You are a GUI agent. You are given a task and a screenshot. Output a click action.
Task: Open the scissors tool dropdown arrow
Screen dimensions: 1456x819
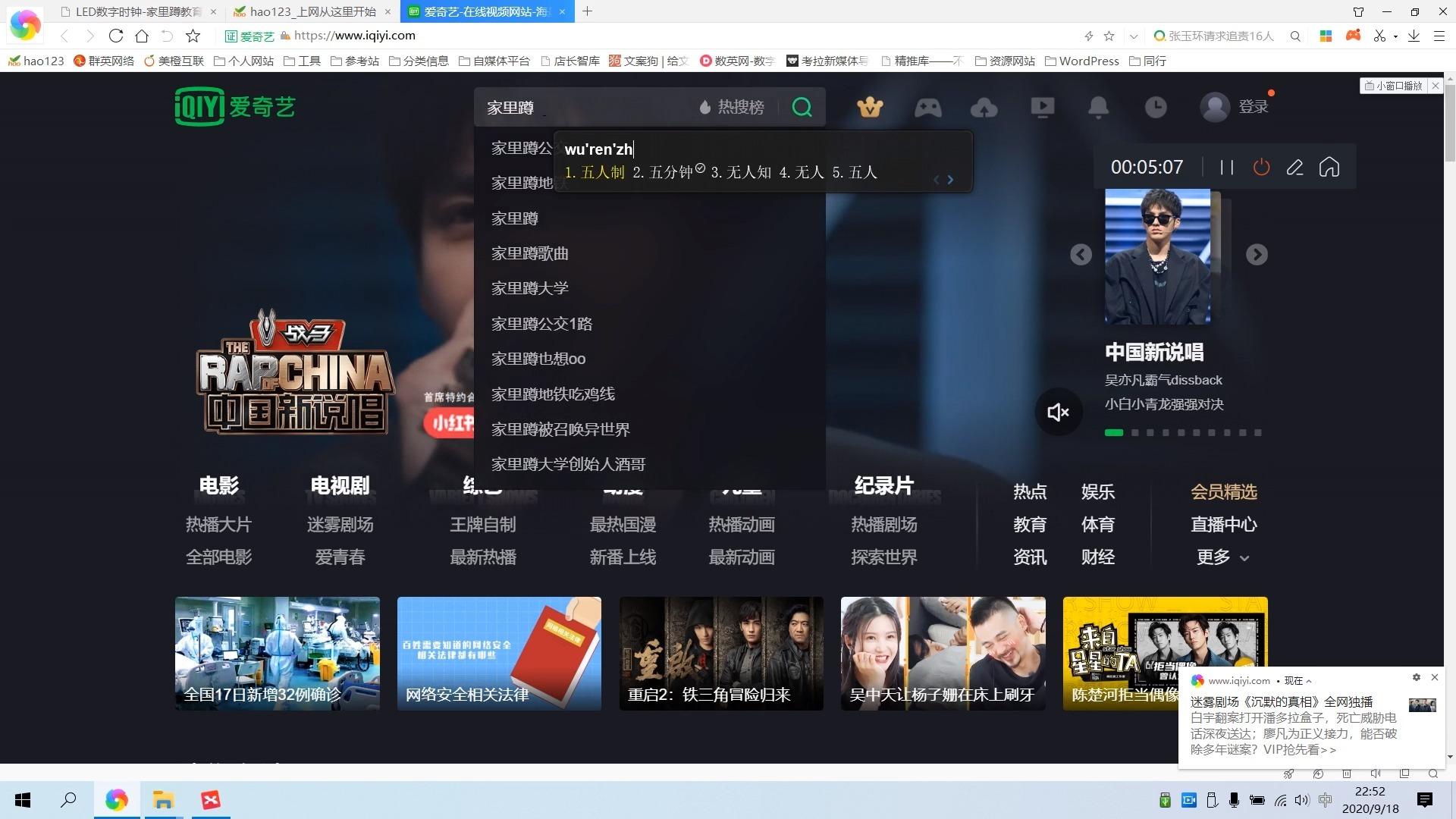[1395, 36]
